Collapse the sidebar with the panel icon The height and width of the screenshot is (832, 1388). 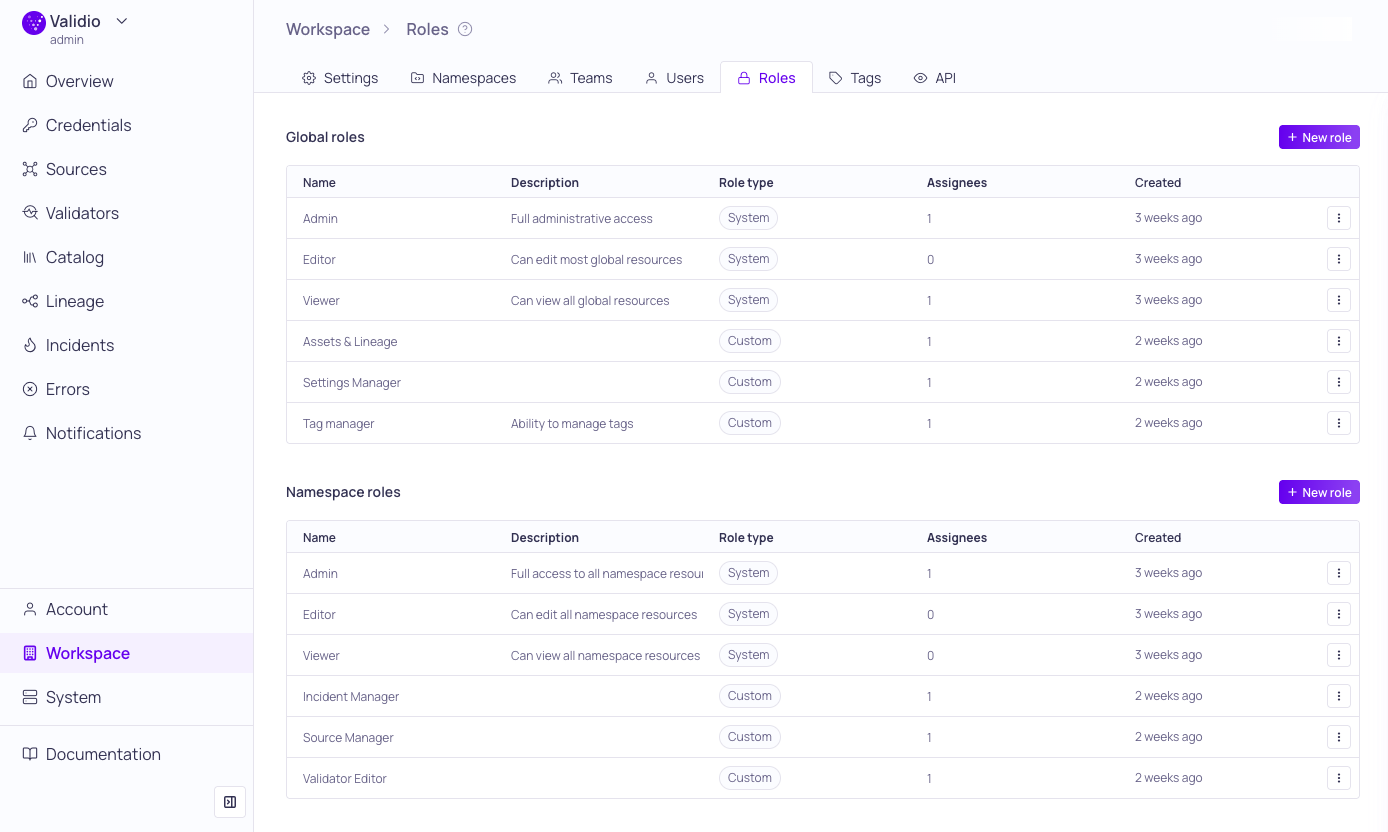click(x=230, y=802)
